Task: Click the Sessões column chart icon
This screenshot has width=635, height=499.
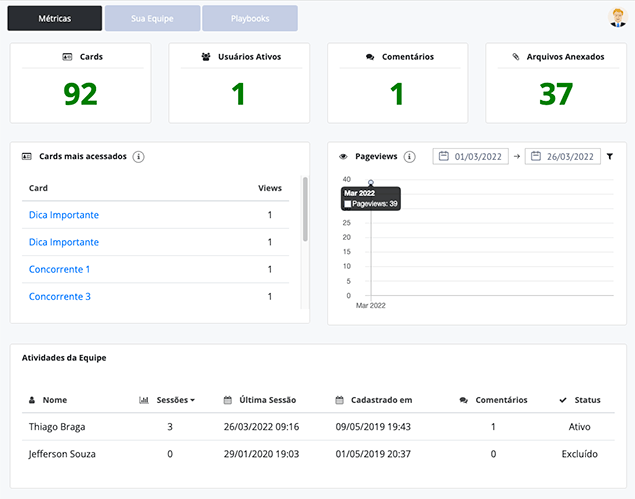Action: 144,400
